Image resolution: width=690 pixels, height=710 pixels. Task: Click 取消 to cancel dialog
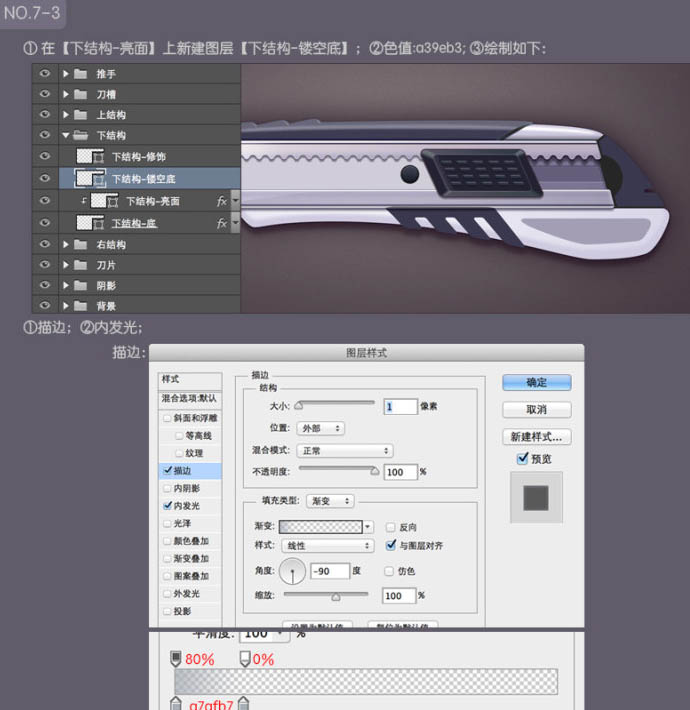click(537, 410)
